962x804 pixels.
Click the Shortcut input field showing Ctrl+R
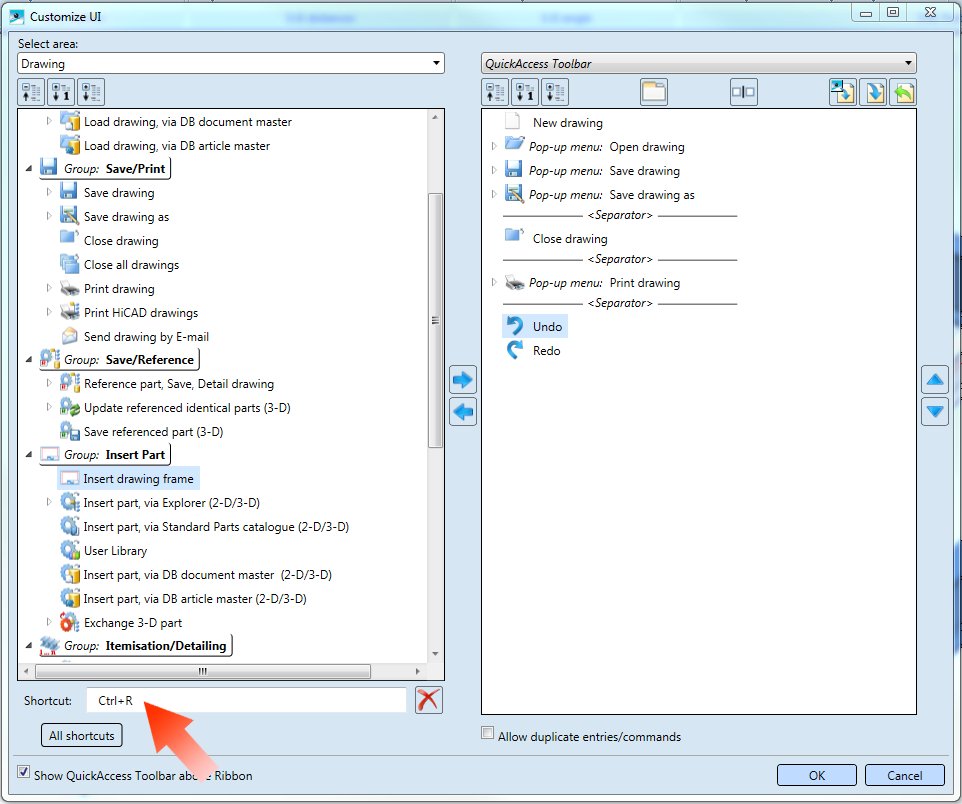click(x=246, y=700)
